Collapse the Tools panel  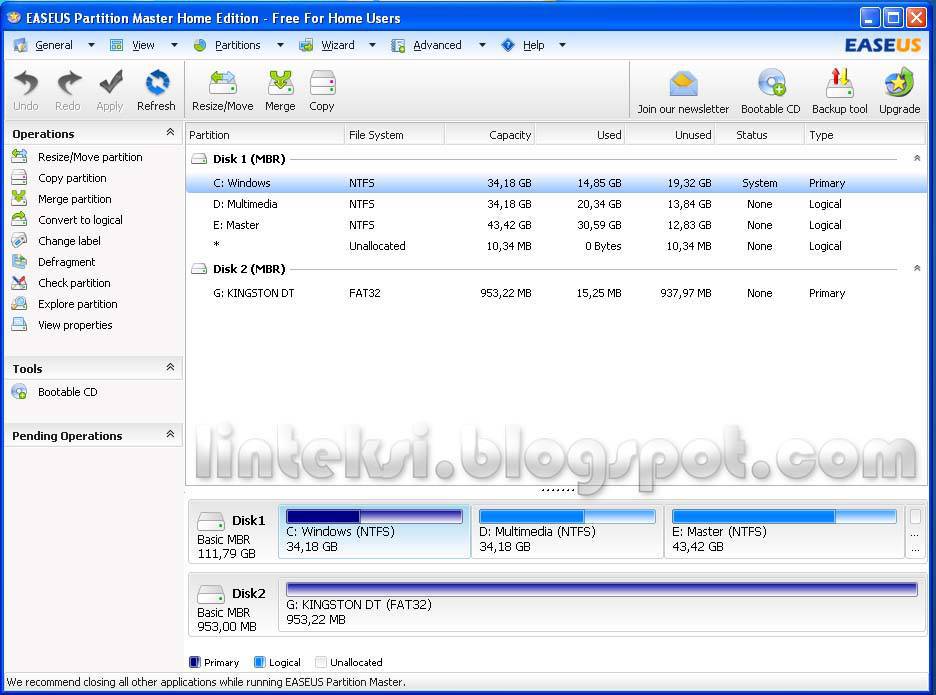(170, 367)
